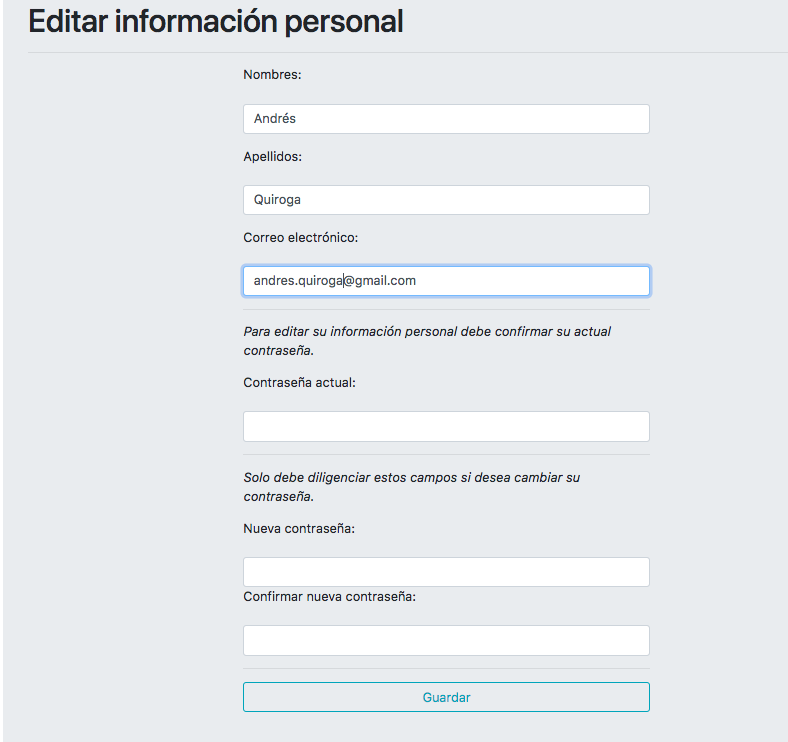
Task: Click the typed surname 'Quiroga'
Action: [x=277, y=200]
